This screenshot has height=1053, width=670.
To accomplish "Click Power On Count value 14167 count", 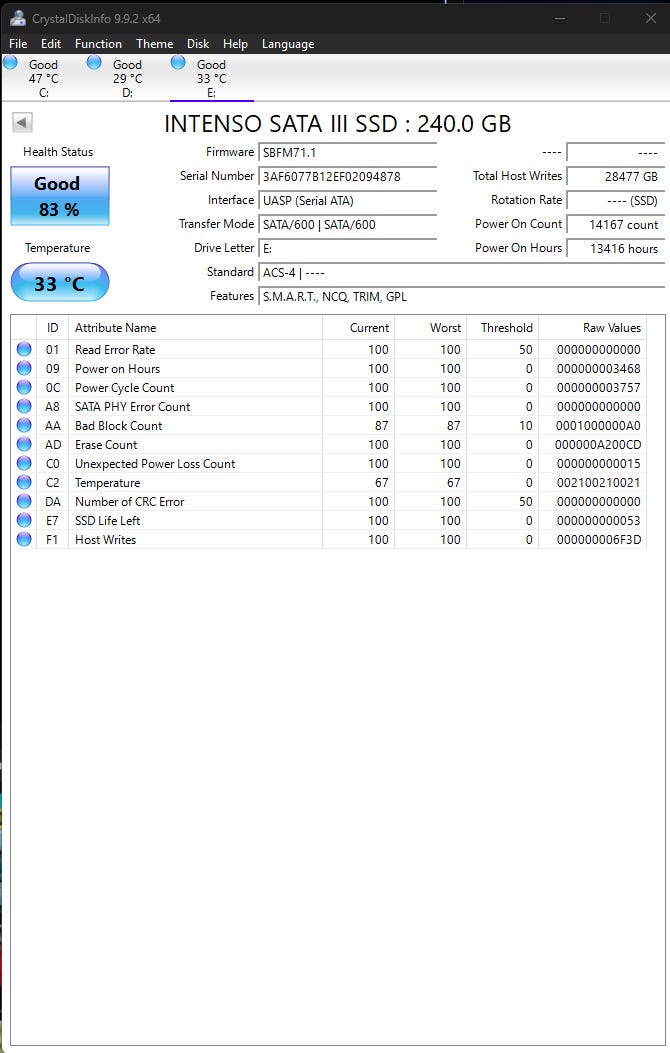I will click(x=616, y=225).
